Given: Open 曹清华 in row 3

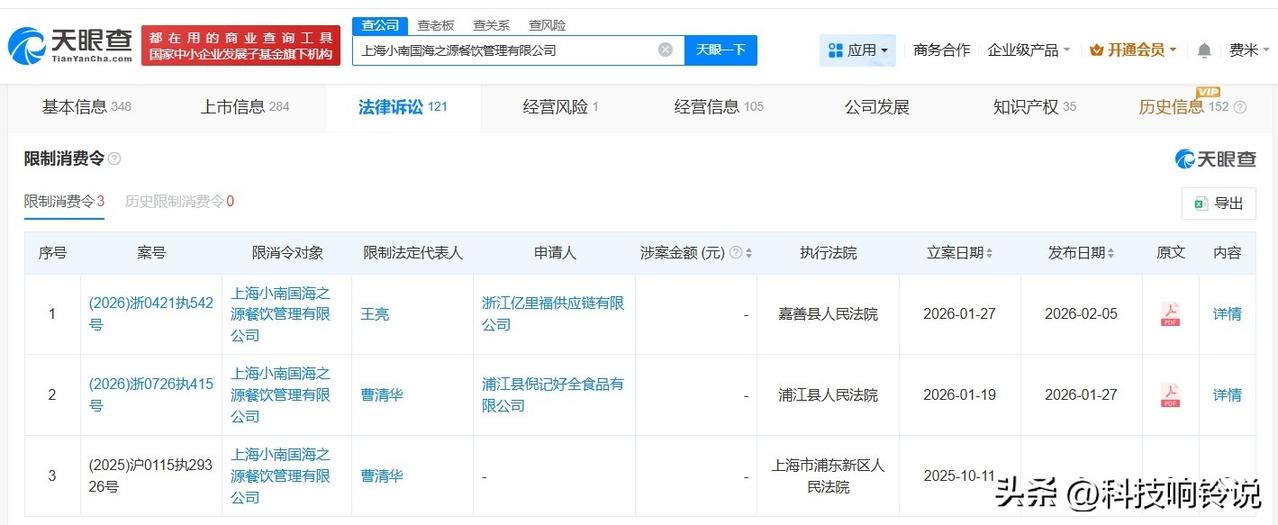Looking at the screenshot, I should [383, 476].
